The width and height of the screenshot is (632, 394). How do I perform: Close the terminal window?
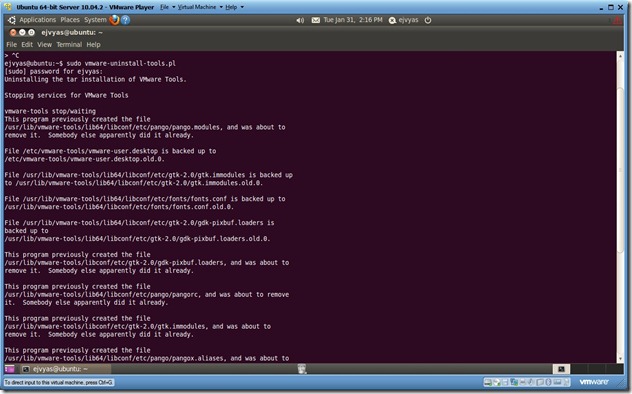coord(13,32)
